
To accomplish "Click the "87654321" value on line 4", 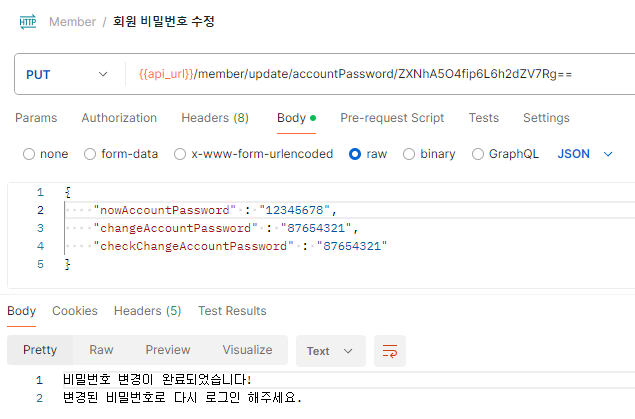I will tap(352, 246).
